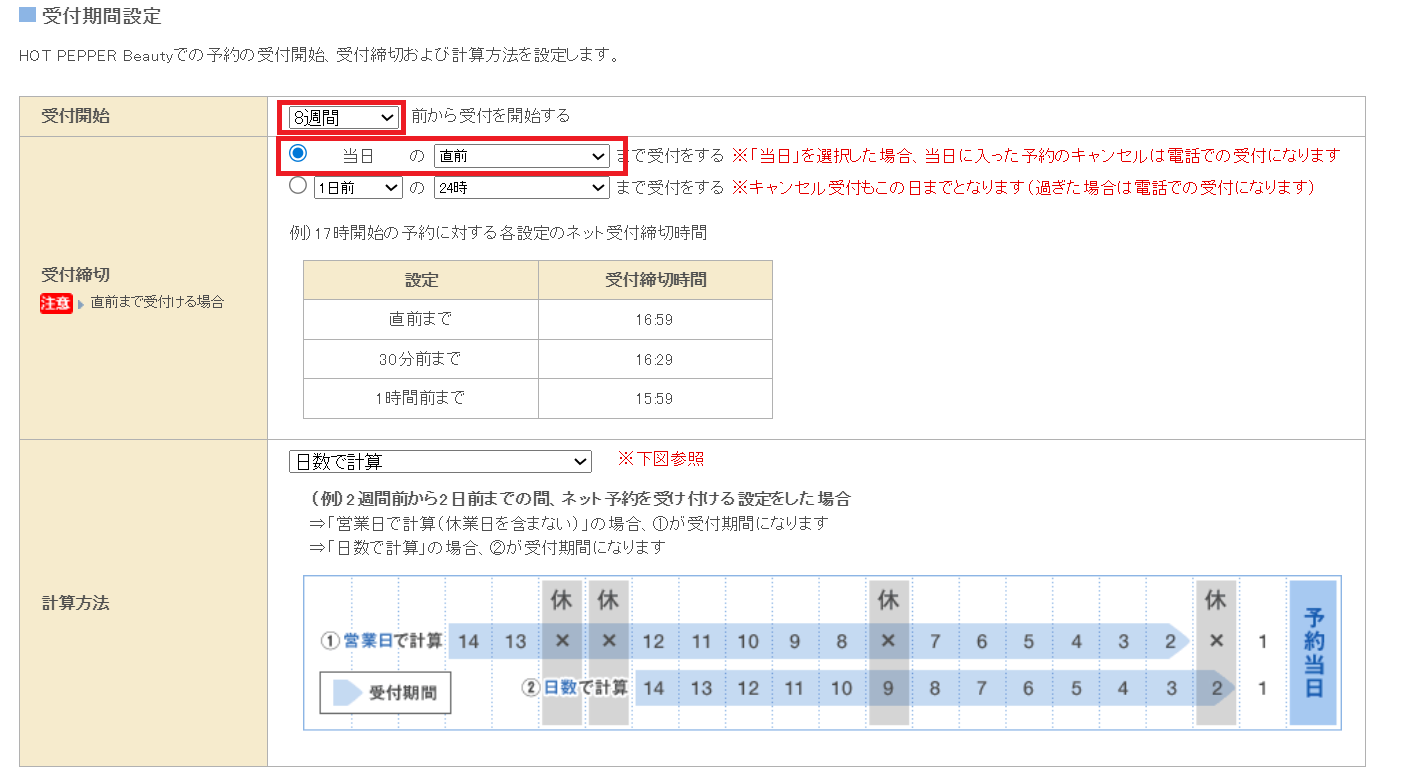
Task: Click the red 注意 badge icon
Action: click(56, 302)
